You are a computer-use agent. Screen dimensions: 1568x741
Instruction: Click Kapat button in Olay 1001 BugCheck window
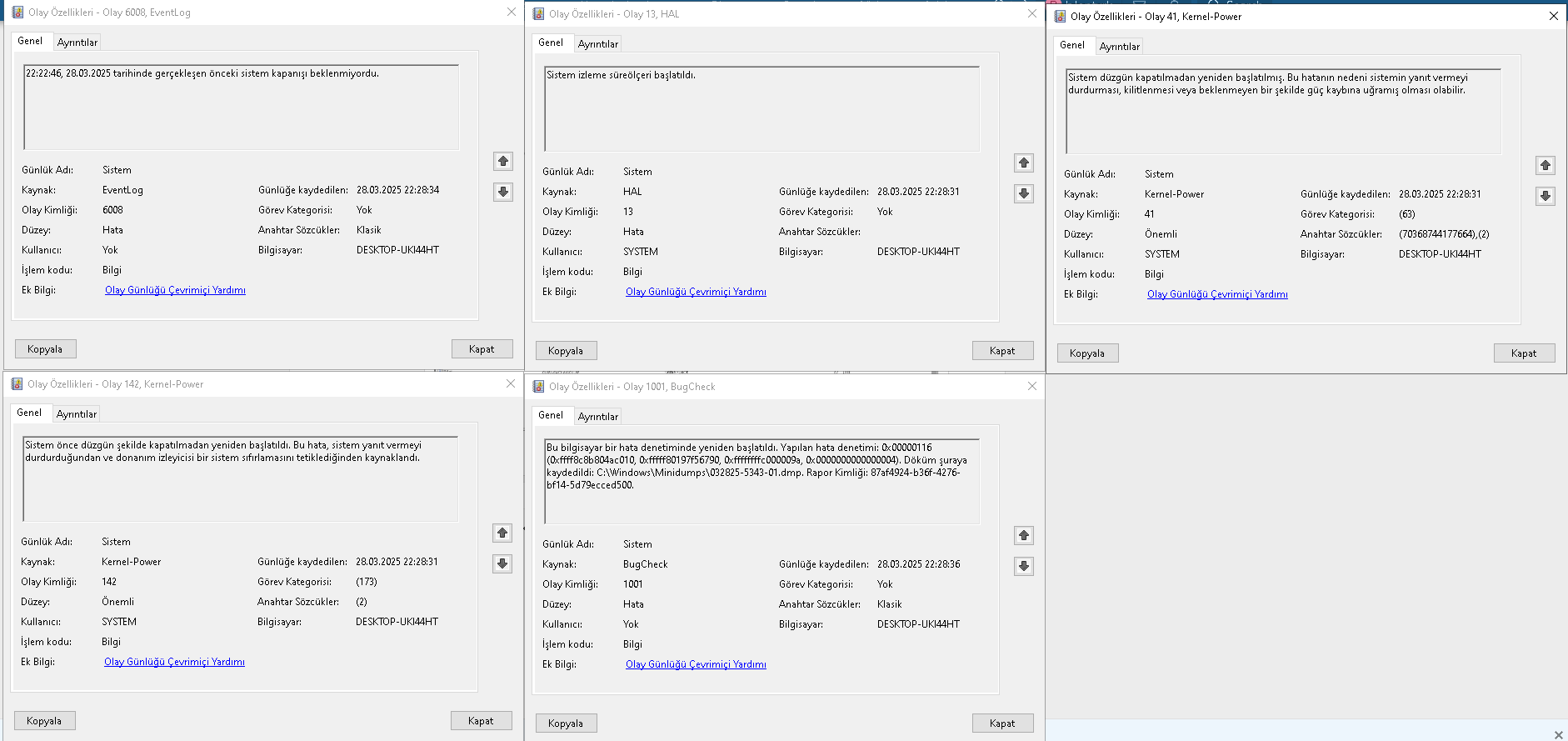(1002, 723)
